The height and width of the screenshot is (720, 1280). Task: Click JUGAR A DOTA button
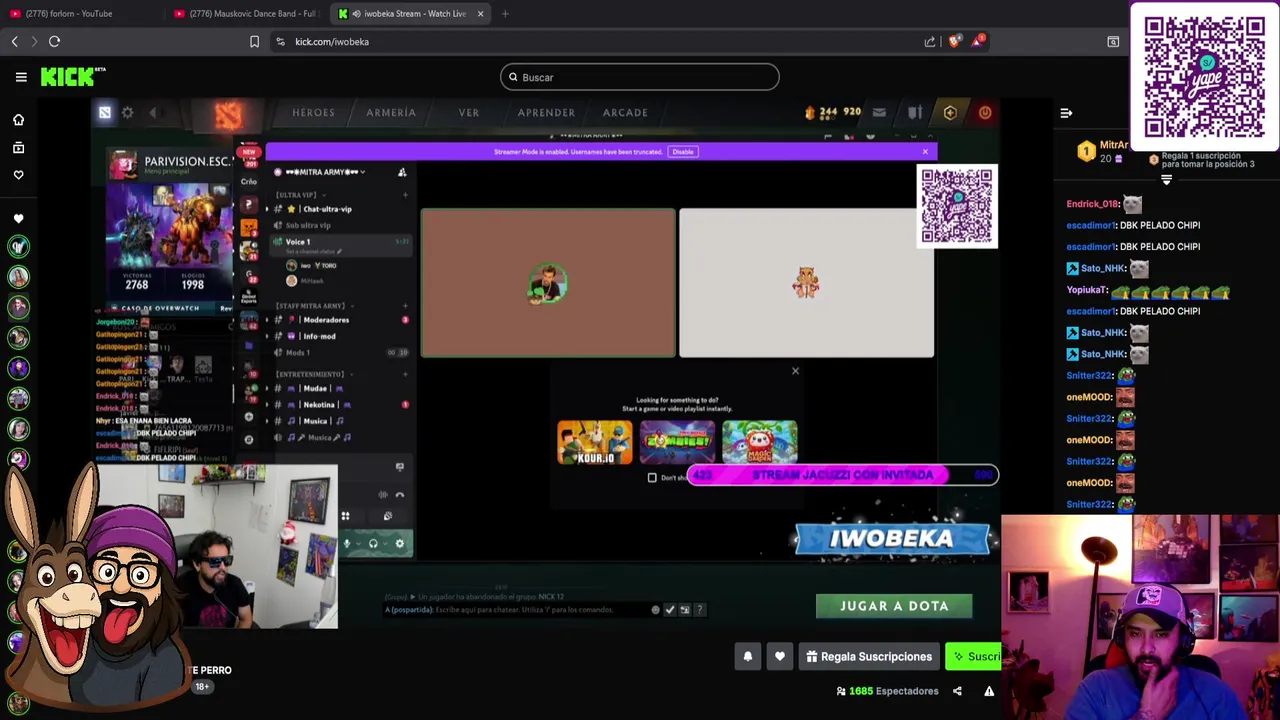(x=894, y=606)
